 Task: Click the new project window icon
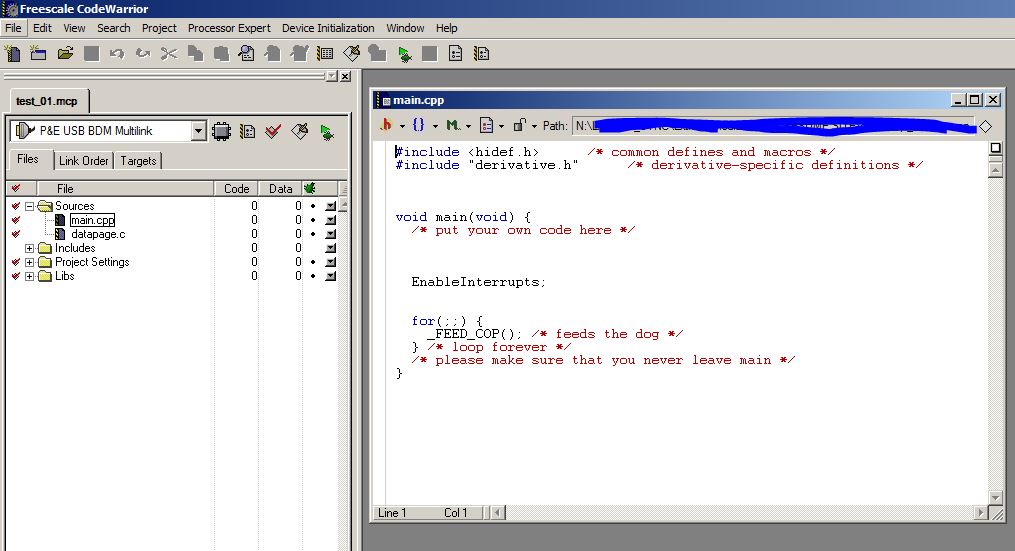[38, 54]
